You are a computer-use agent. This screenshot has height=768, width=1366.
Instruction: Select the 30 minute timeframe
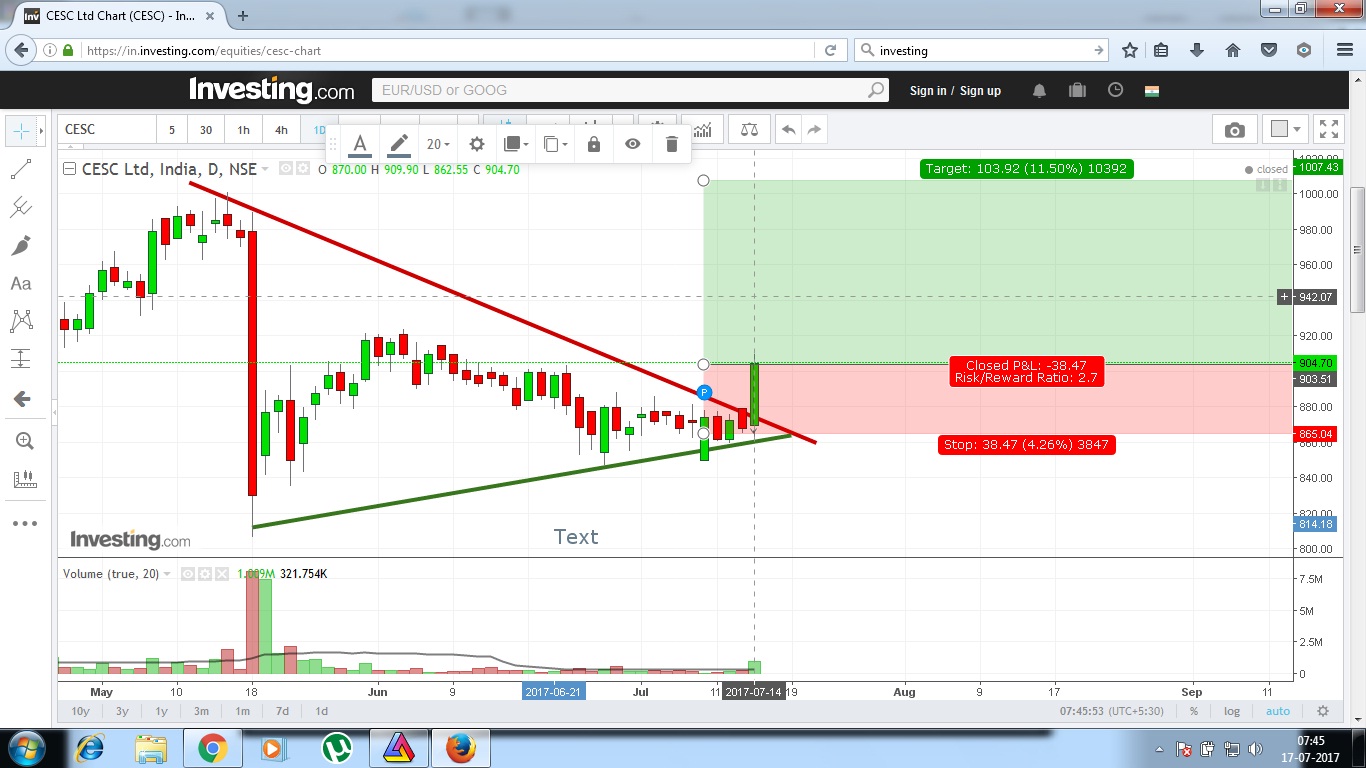pyautogui.click(x=206, y=130)
